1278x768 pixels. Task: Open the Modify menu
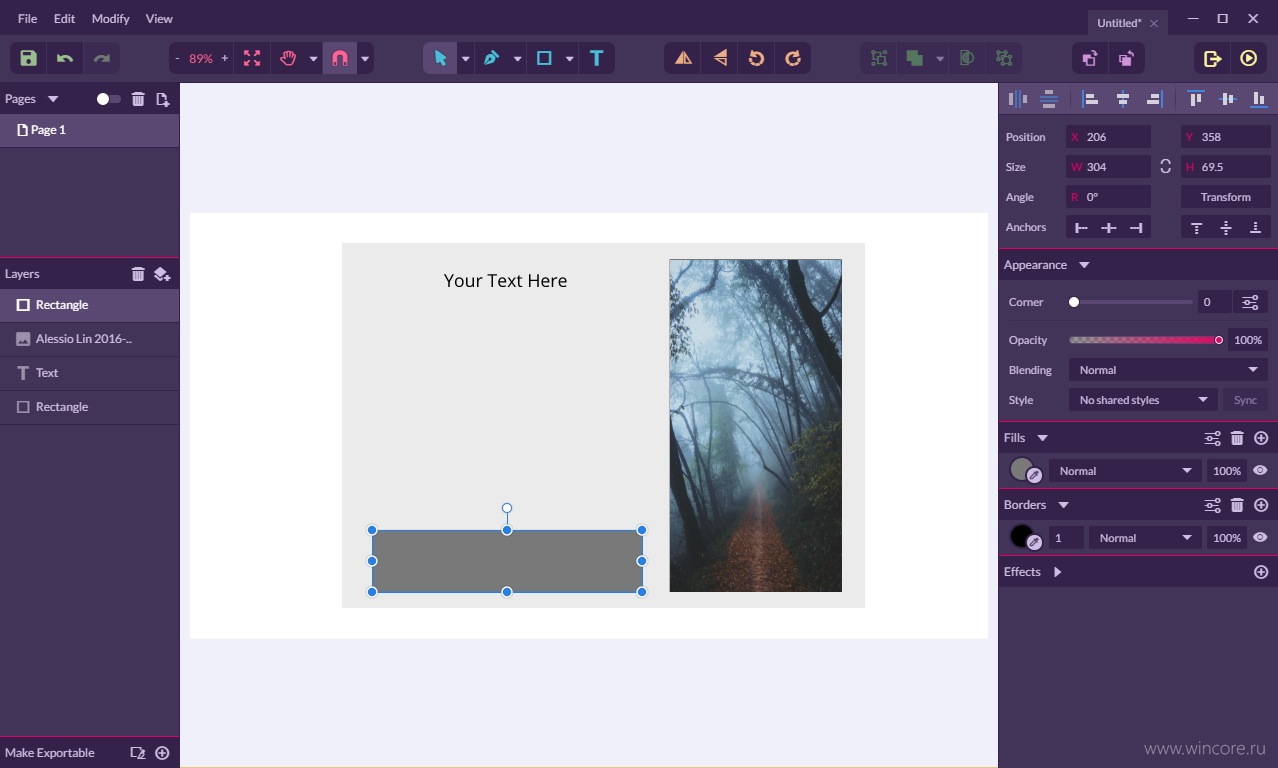coord(110,19)
